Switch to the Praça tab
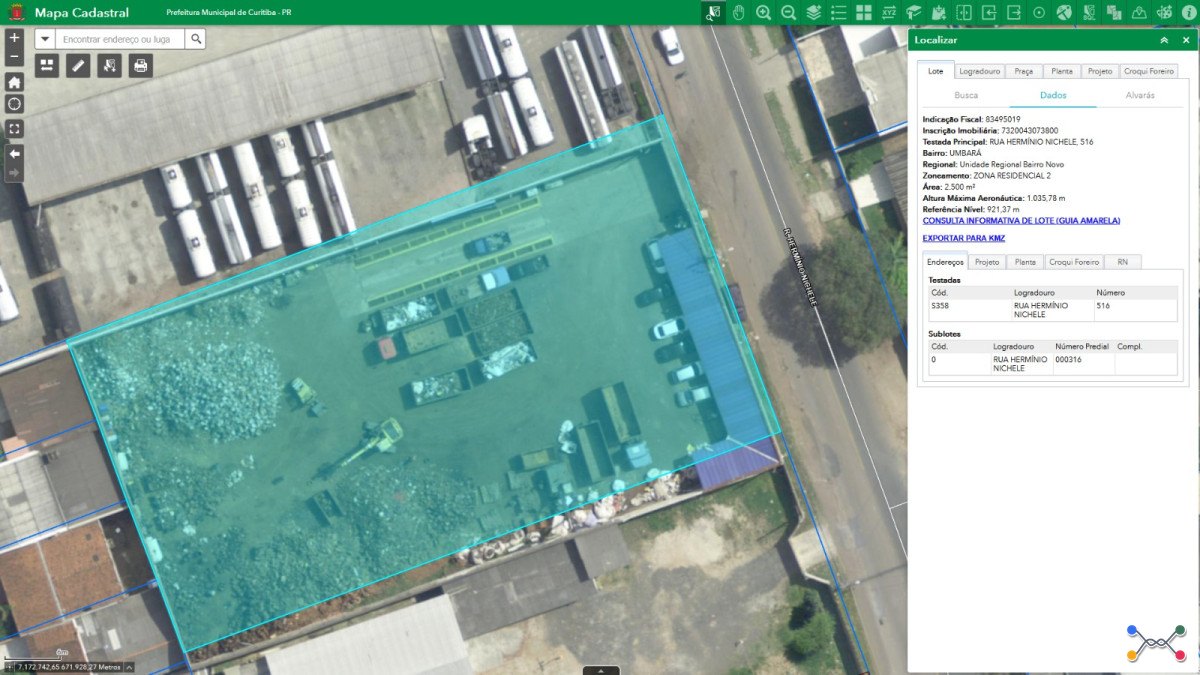The width and height of the screenshot is (1200, 675). (x=1024, y=71)
